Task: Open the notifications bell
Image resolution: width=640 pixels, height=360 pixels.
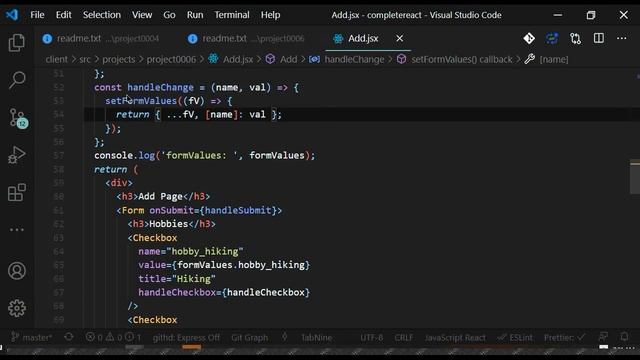Action: tap(624, 337)
